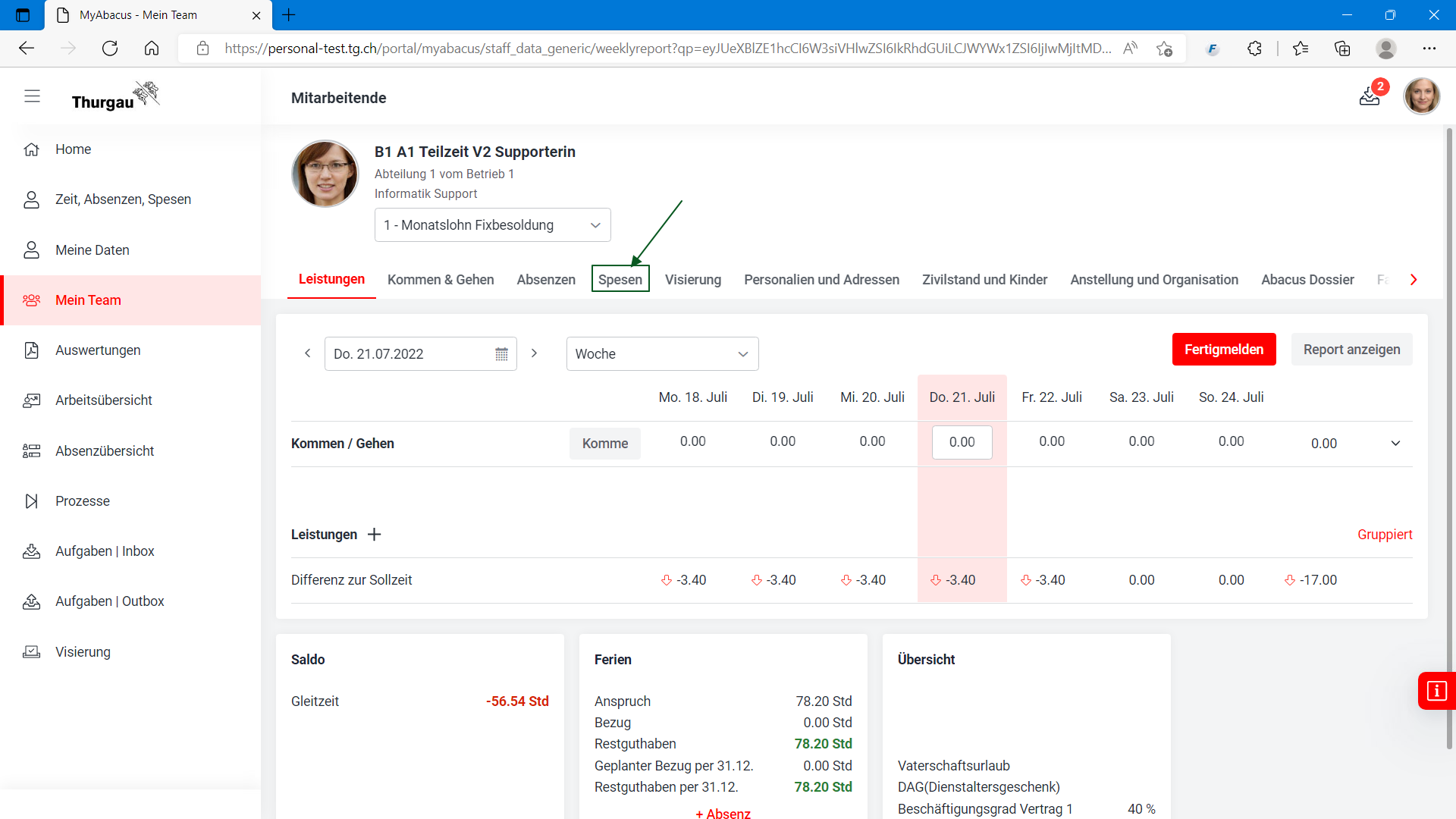
Task: Open Aufgaben | Outbox in sidebar
Action: 109,601
